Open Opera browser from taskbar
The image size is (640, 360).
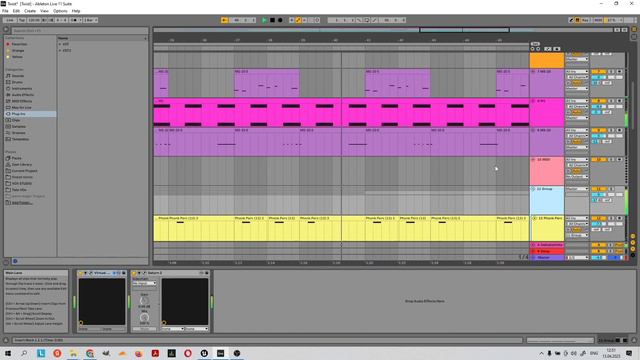click(x=188, y=353)
